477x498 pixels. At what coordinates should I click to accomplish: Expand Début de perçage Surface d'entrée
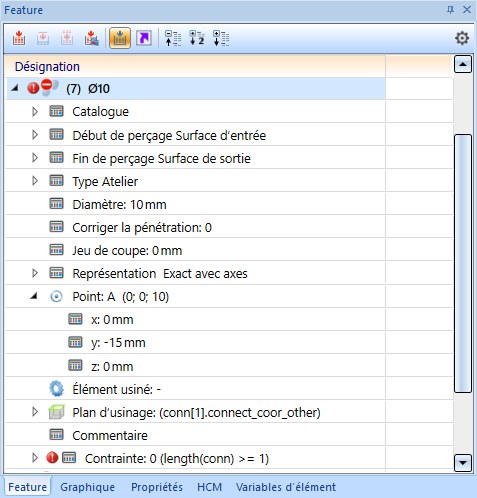pos(35,135)
